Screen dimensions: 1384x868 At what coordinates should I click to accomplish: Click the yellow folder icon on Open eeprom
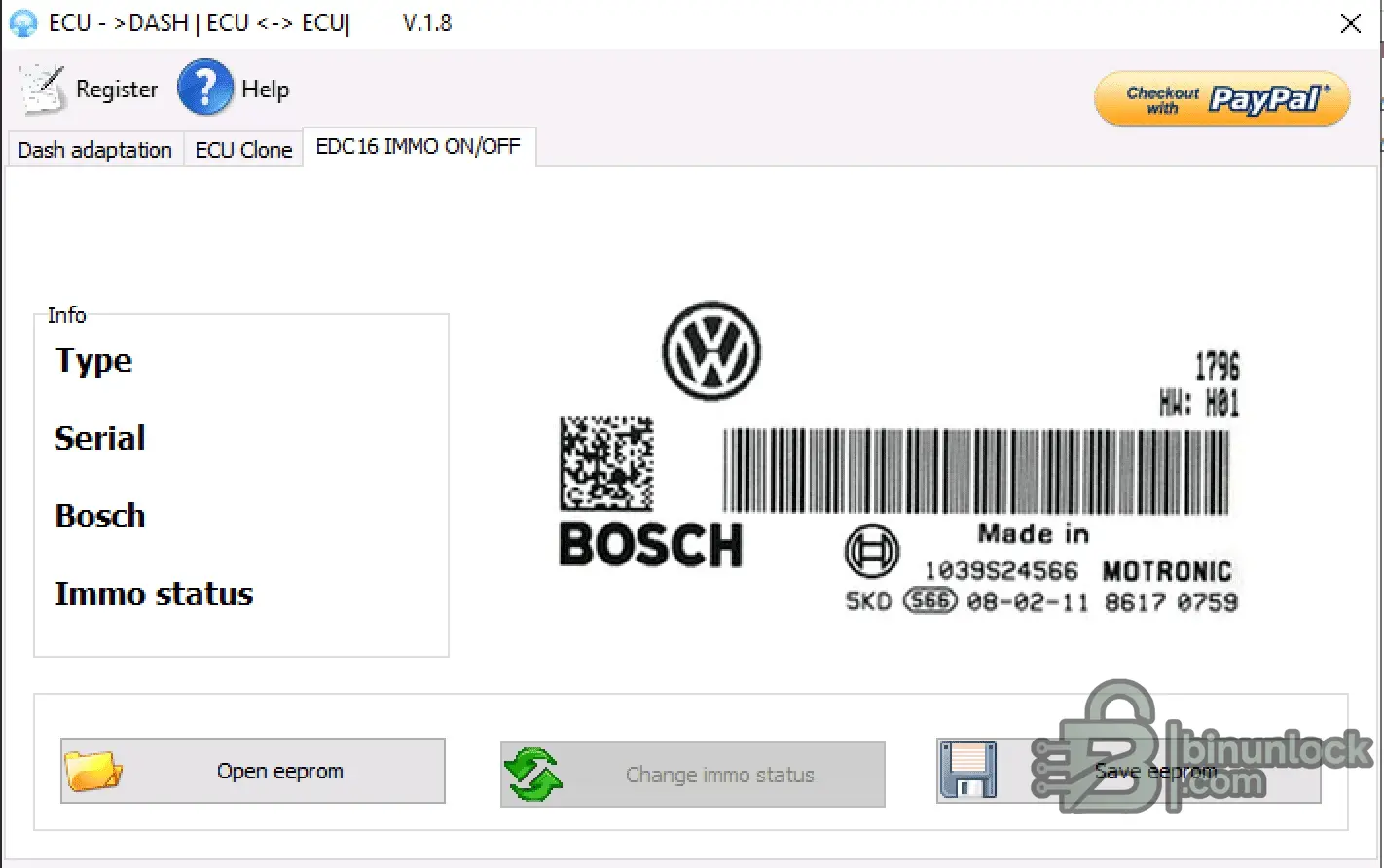(x=93, y=771)
